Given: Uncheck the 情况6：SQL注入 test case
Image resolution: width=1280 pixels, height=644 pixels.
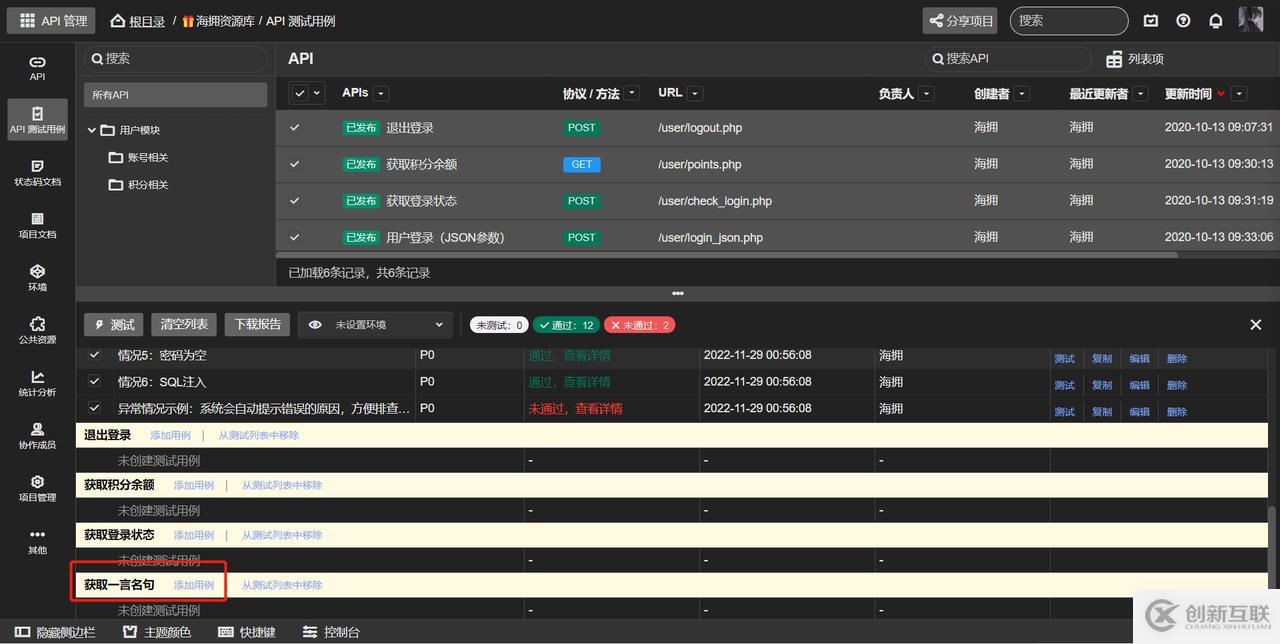Looking at the screenshot, I should tap(95, 381).
